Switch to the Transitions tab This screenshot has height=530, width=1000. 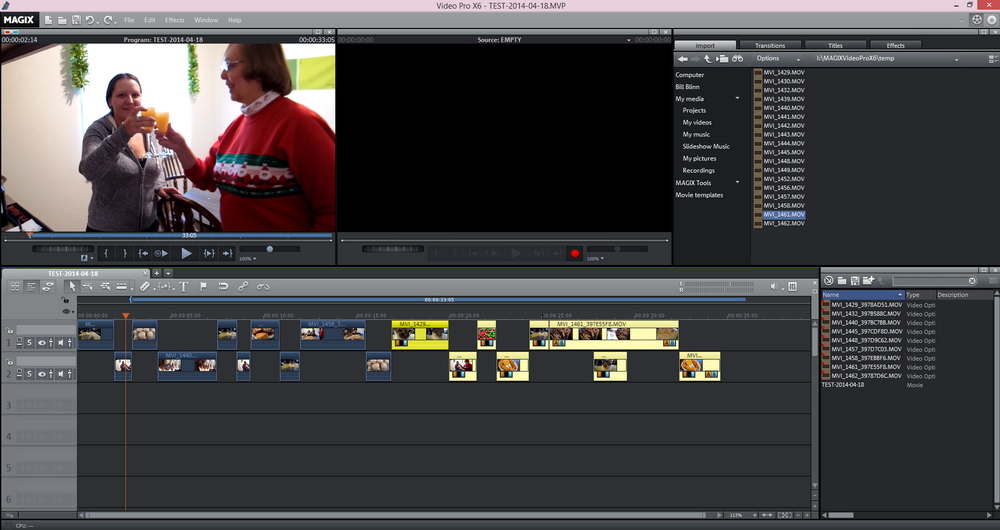click(x=769, y=45)
